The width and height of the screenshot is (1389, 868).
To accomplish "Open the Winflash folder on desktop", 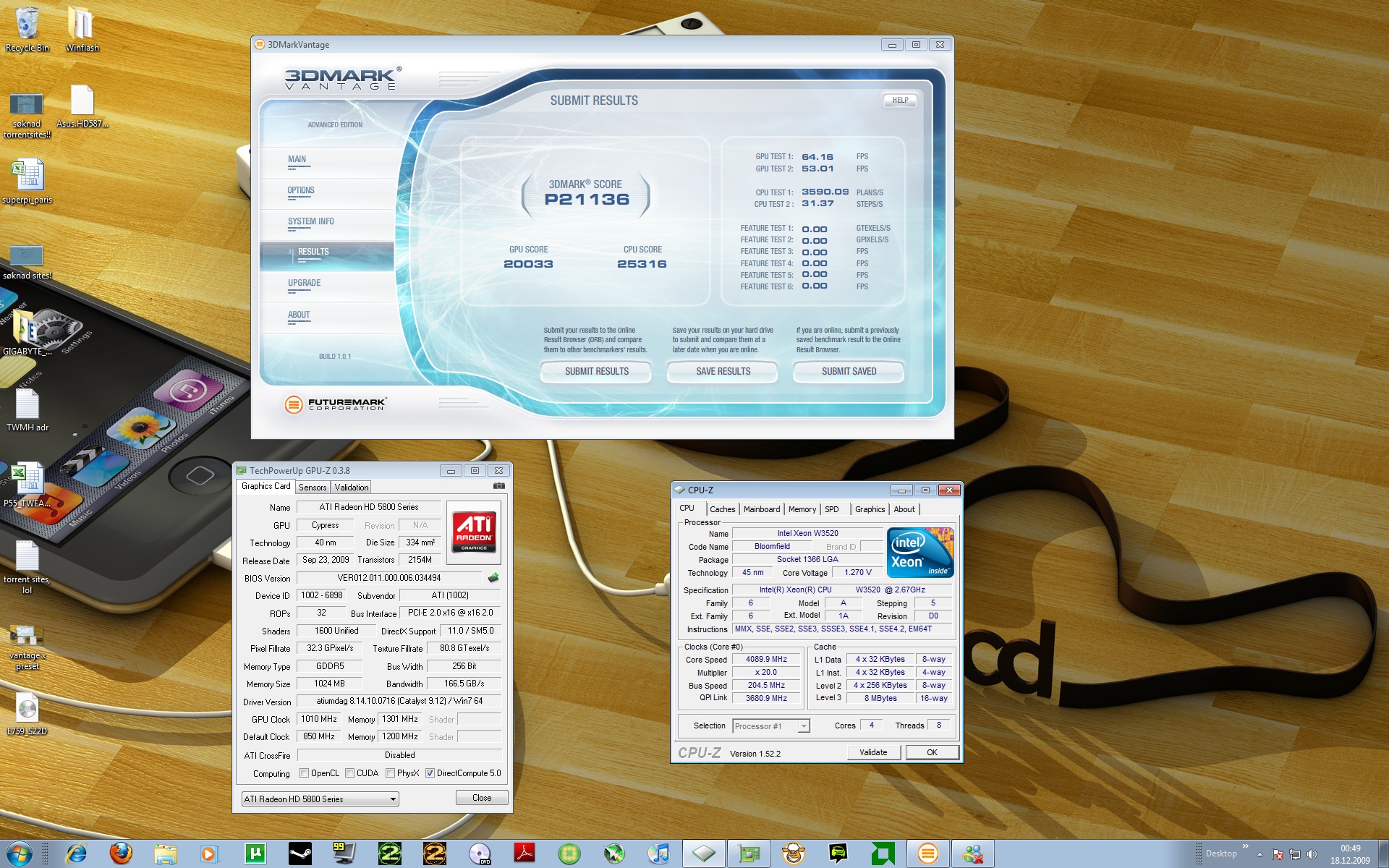I will tap(82, 29).
